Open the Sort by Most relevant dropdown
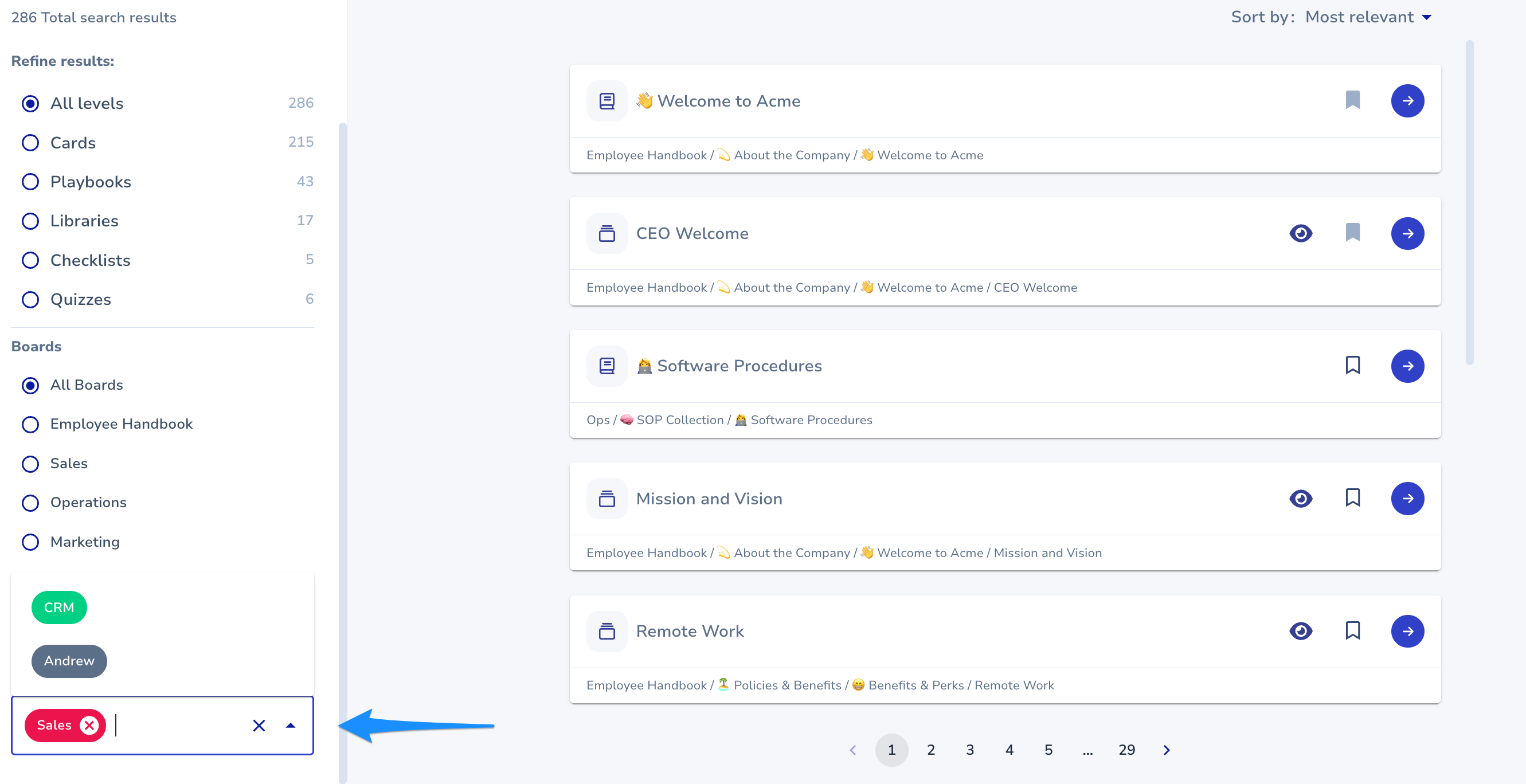The height and width of the screenshot is (784, 1526). coord(1367,17)
